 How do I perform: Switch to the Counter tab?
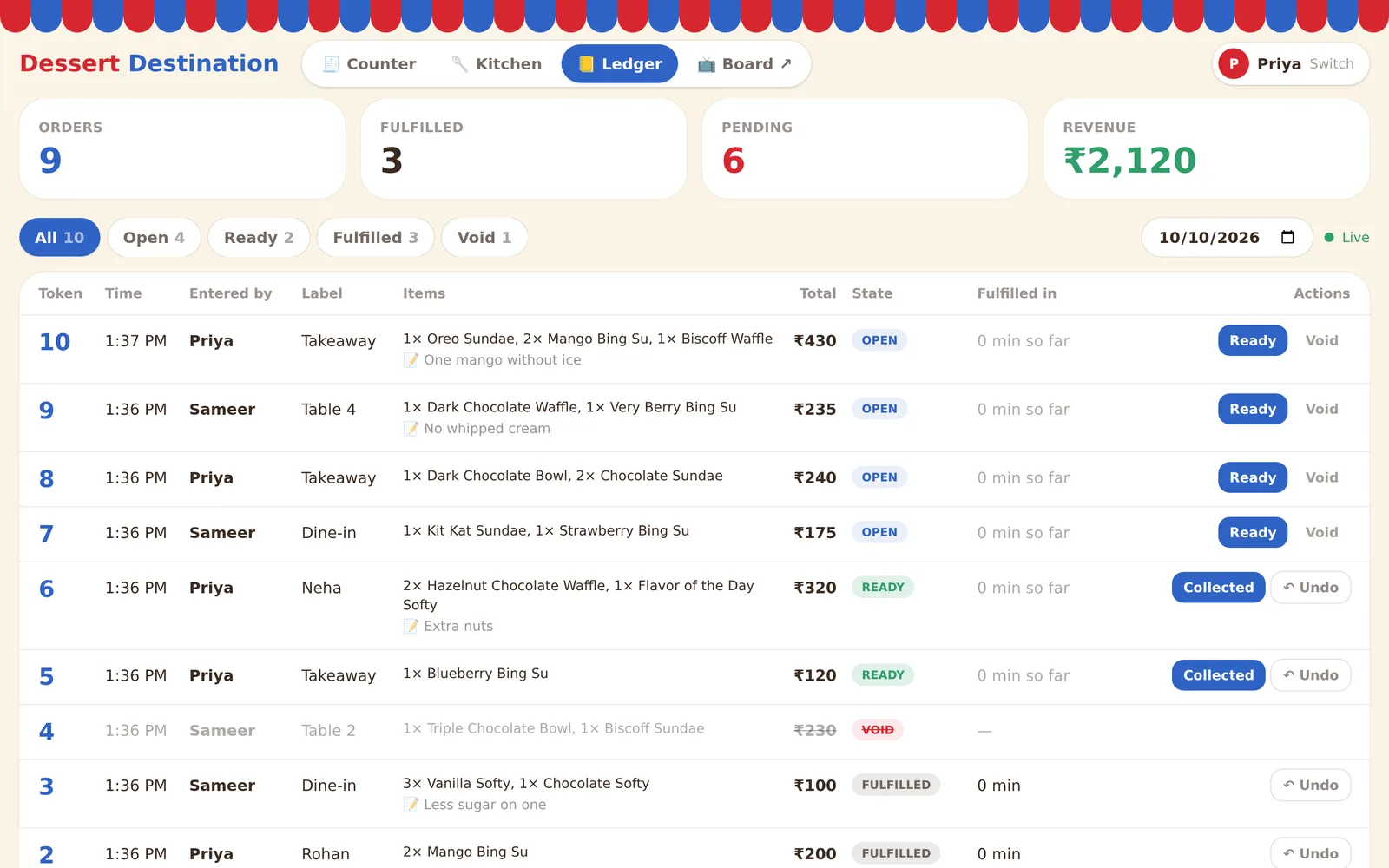pos(370,64)
